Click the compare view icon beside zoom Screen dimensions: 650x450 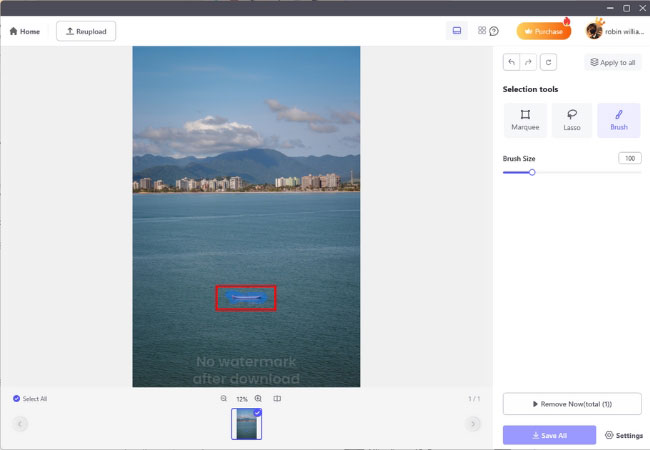(x=277, y=399)
